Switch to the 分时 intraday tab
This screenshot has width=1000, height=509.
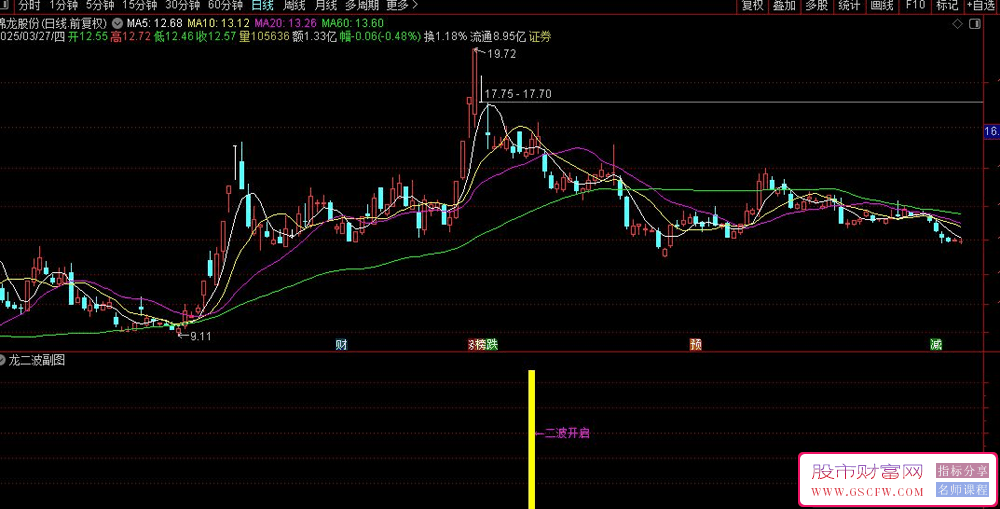(29, 6)
